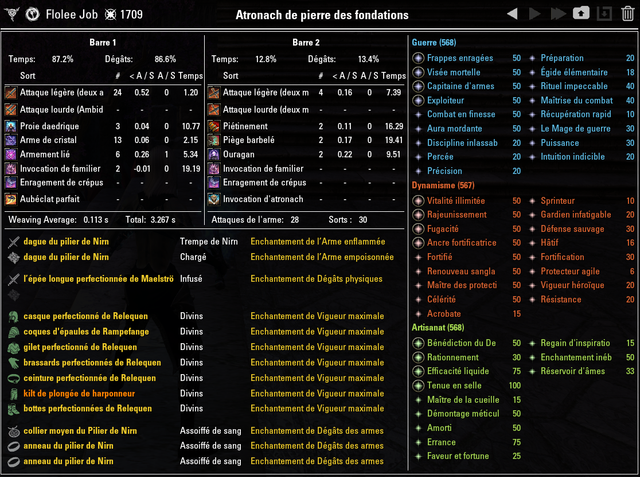The height and width of the screenshot is (477, 640).
Task: Click the Bar 1 Attaque légère icon
Action: (x=11, y=93)
